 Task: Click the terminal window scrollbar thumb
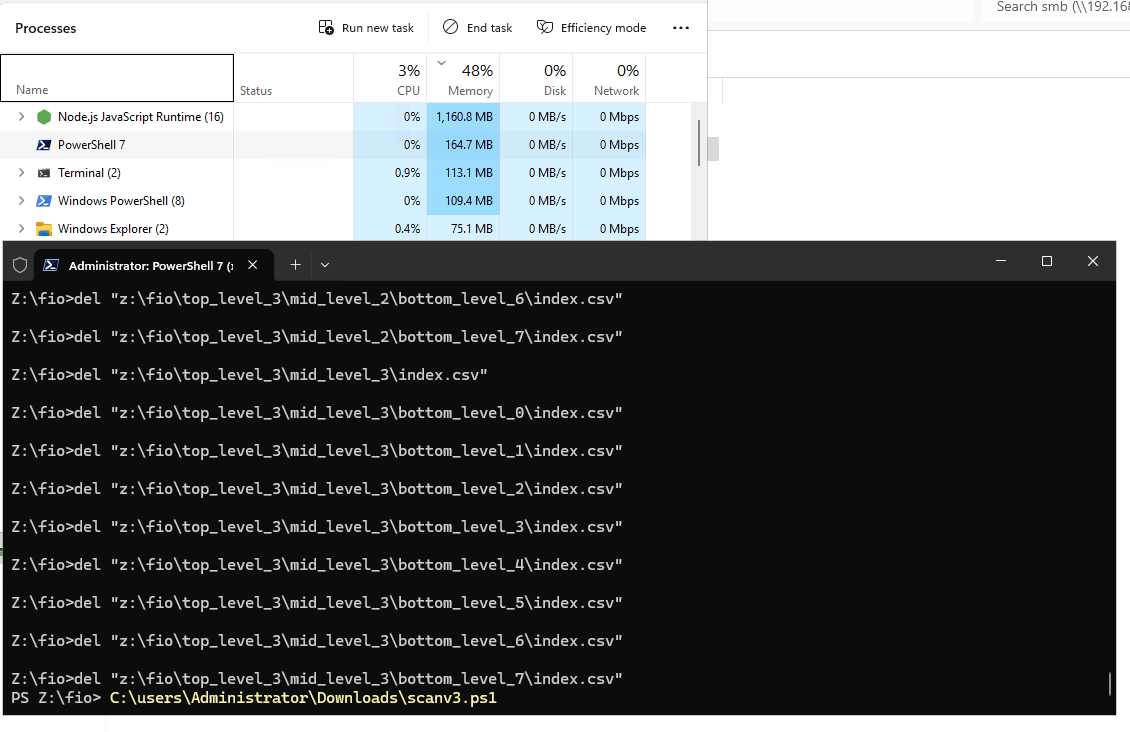(1110, 684)
